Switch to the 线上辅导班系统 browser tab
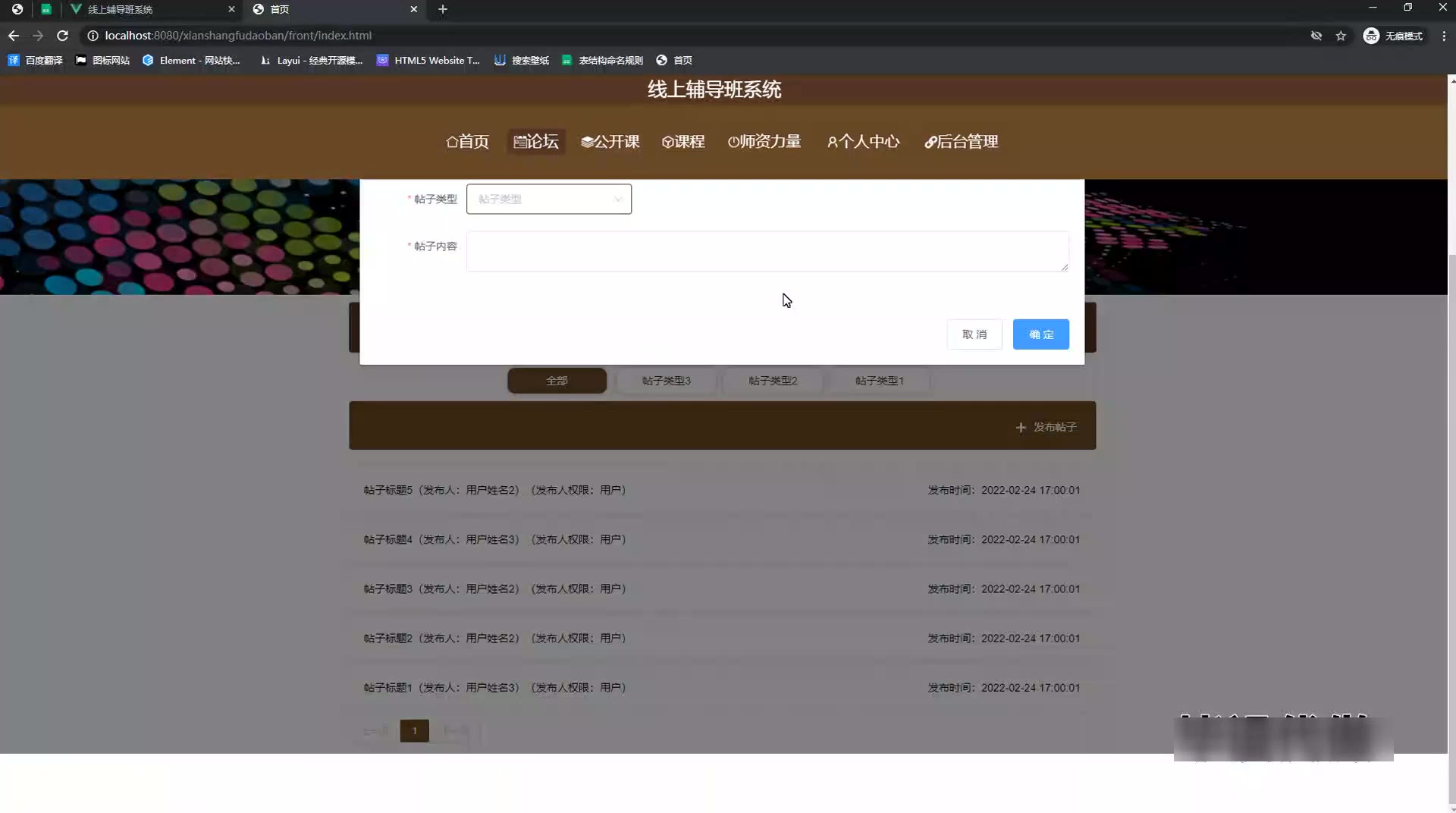The height and width of the screenshot is (813, 1456). pos(152,9)
